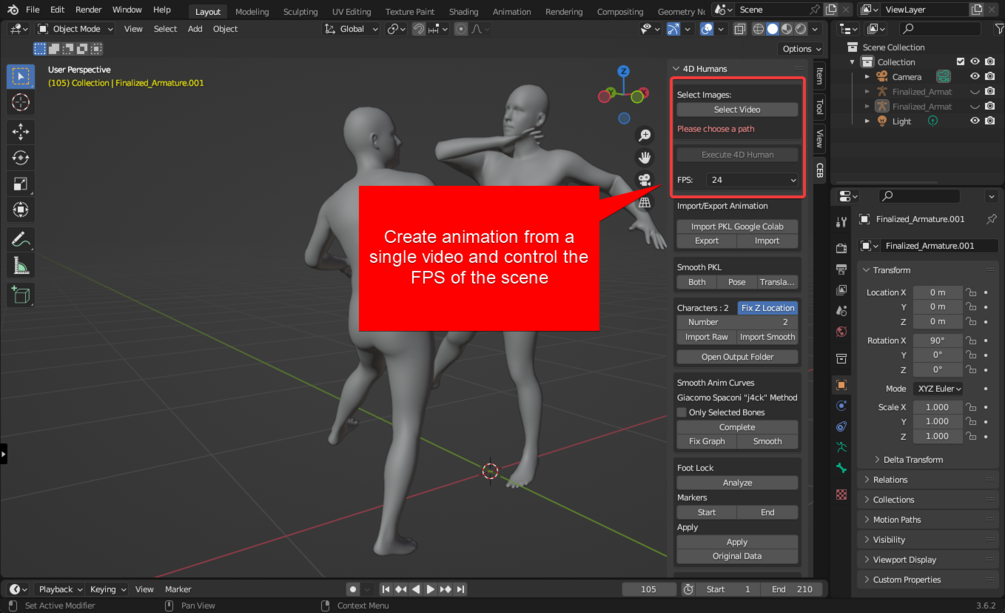Open the outliner filter funnel icon
The image size is (1005, 613).
tap(999, 29)
